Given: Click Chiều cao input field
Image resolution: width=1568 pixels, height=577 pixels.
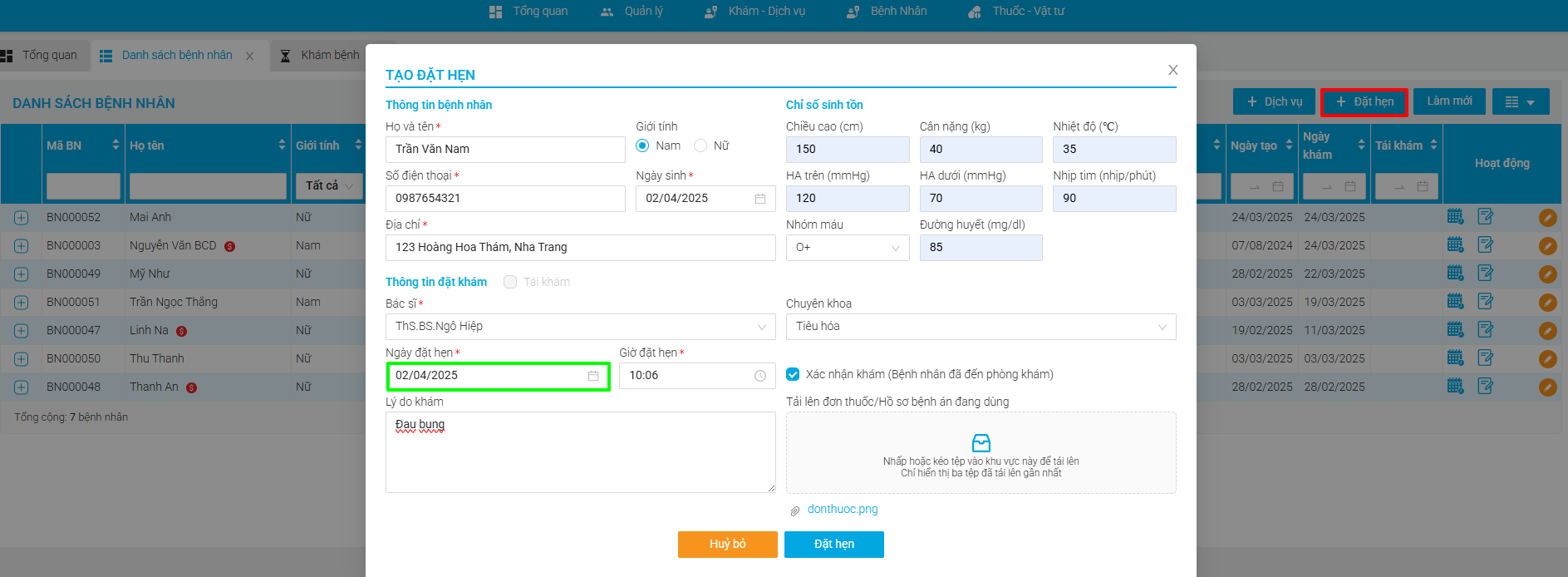Looking at the screenshot, I should click(x=848, y=150).
